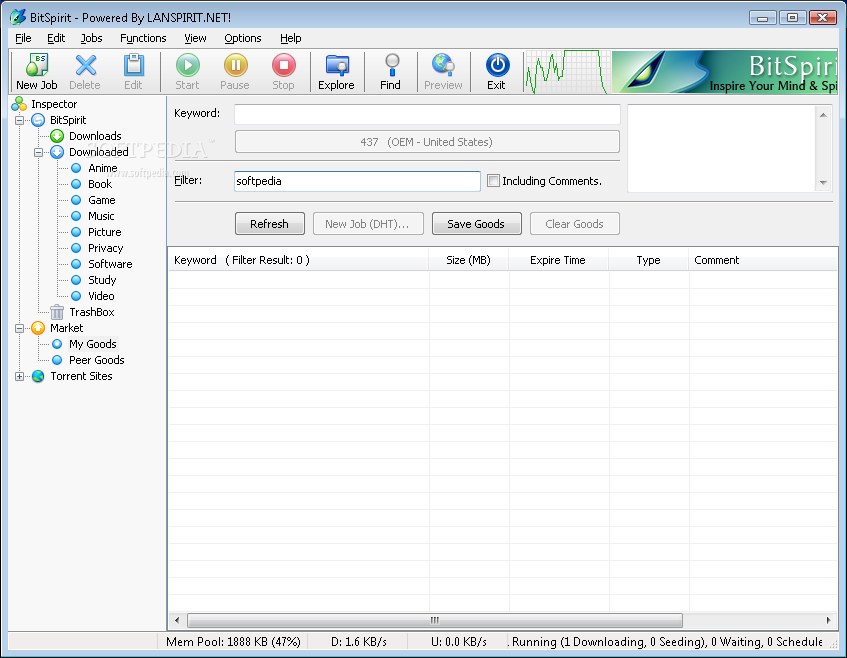Sort by the Type column header
Viewport: 847px width, 658px height.
pyautogui.click(x=648, y=260)
